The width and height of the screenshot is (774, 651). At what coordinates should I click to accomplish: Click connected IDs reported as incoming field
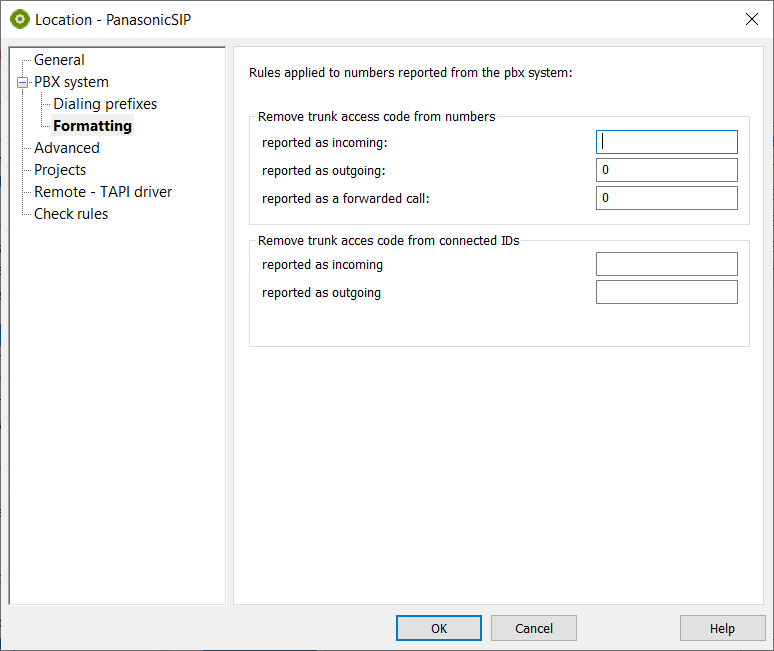(666, 264)
